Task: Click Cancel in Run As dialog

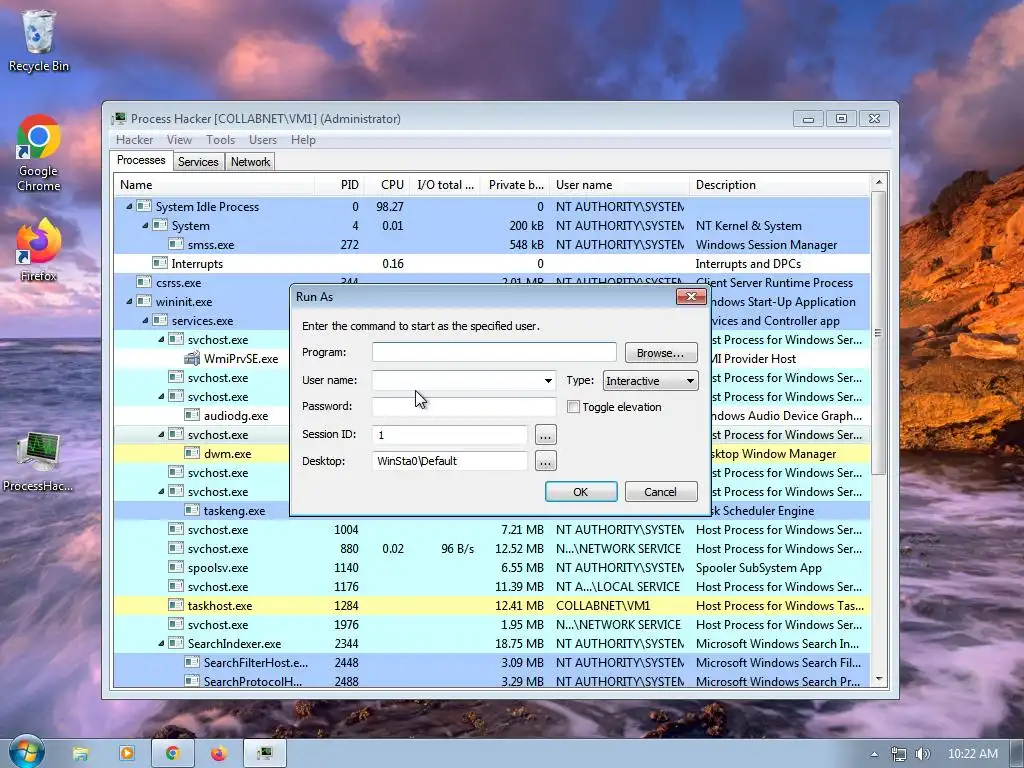Action: (x=661, y=492)
